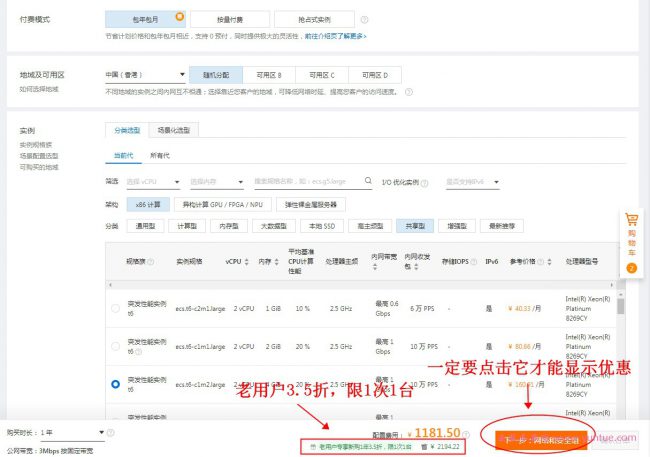Select the 共享型 category filter
The image size is (650, 457).
pos(413,226)
